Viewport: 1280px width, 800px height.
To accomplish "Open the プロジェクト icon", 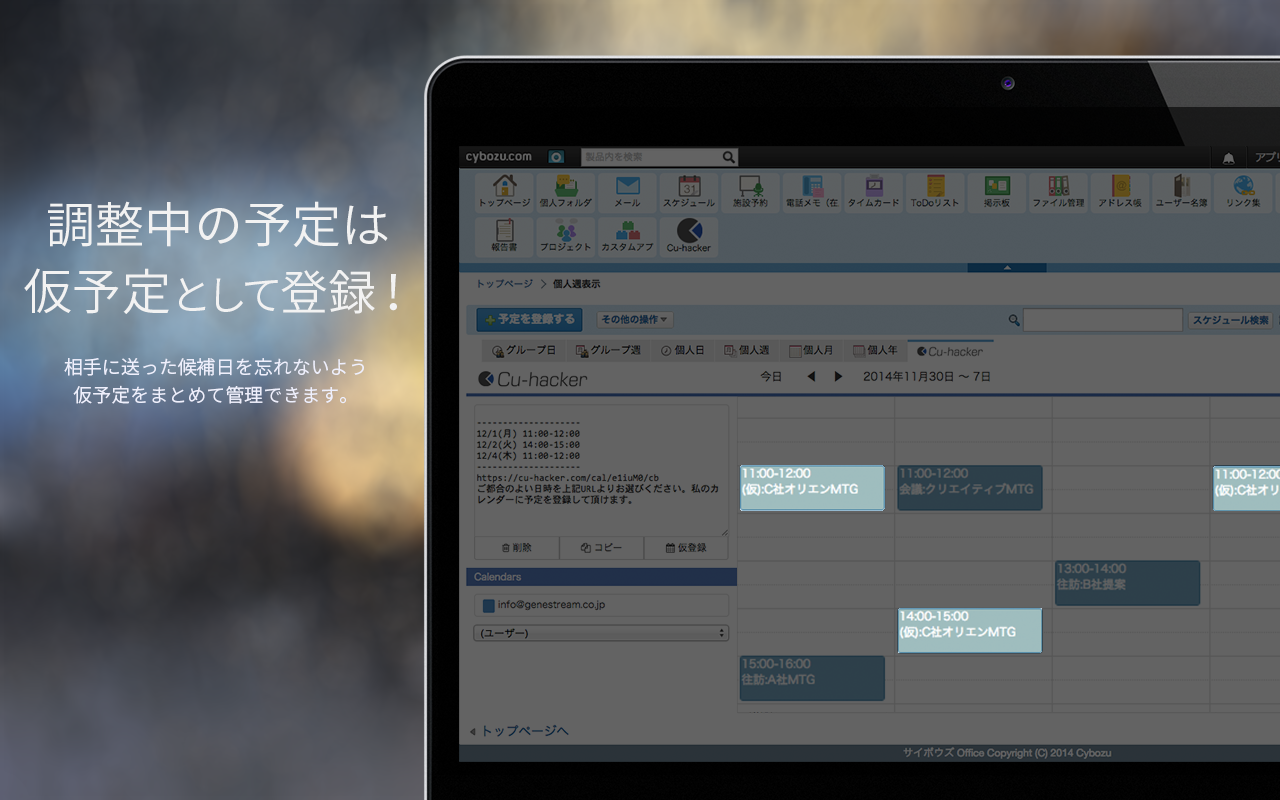I will [x=565, y=237].
